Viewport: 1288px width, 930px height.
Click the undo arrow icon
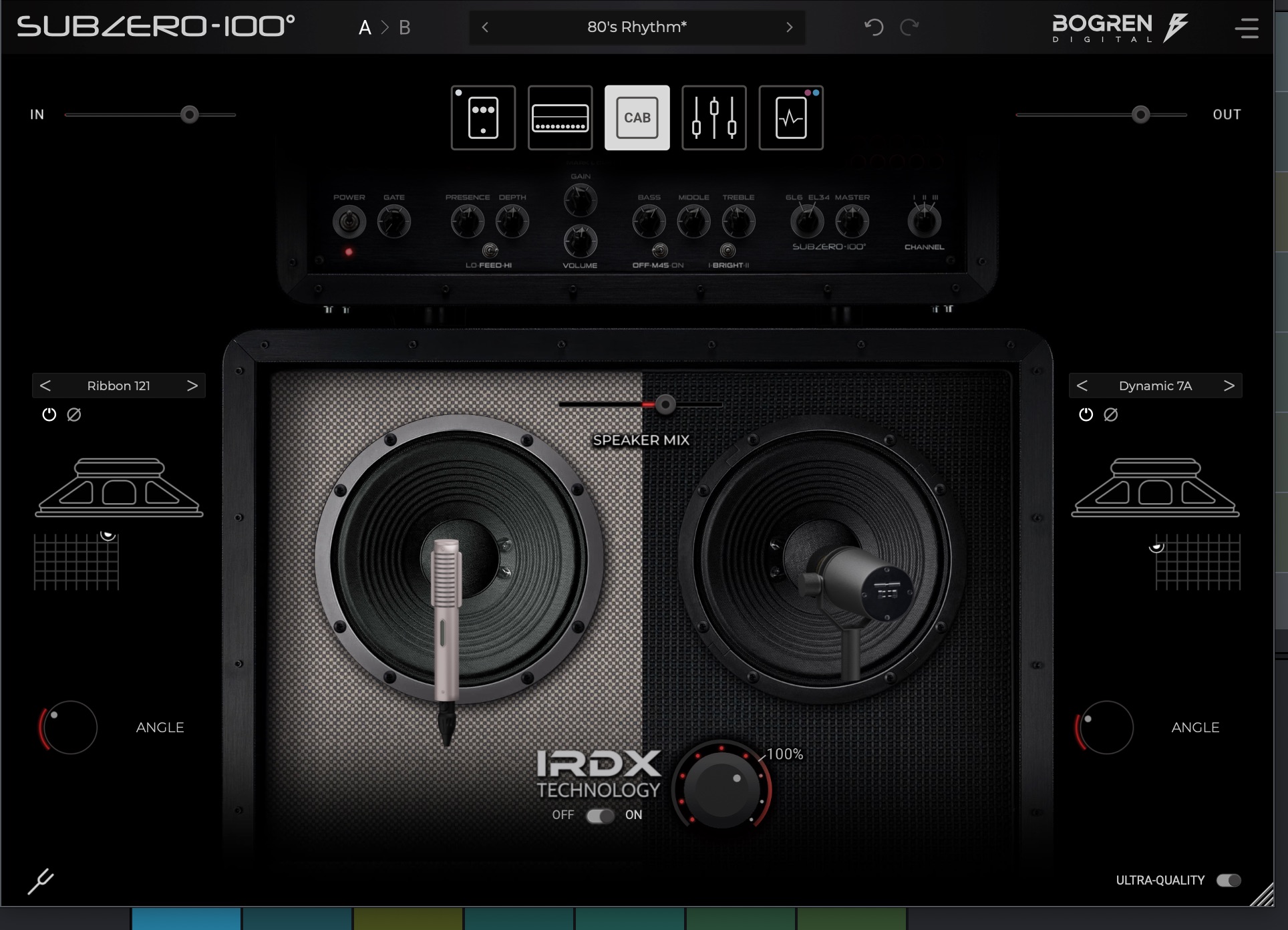pos(874,27)
